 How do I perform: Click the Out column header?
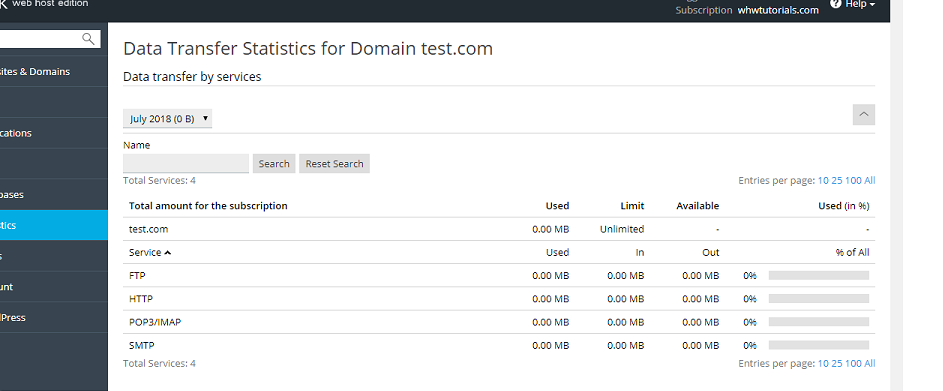tap(711, 253)
